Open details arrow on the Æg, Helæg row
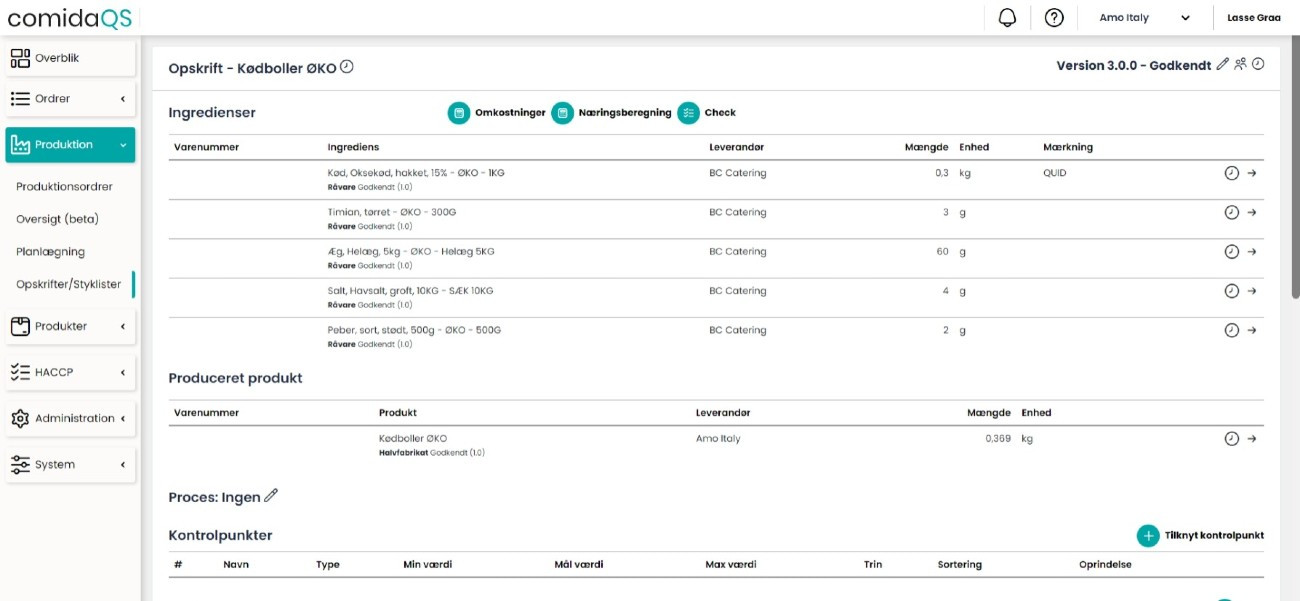 coord(1248,251)
